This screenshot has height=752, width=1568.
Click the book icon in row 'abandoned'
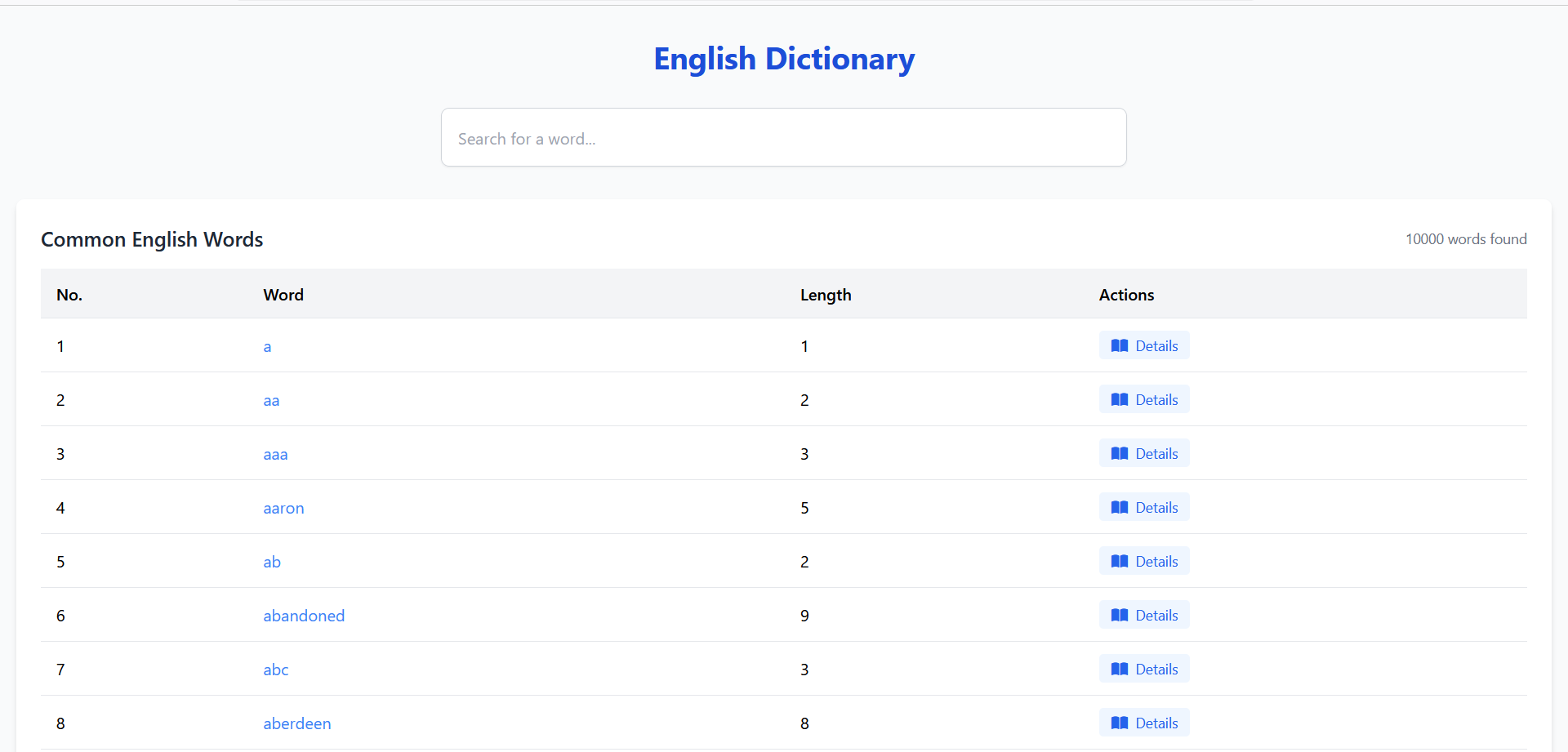pos(1120,616)
